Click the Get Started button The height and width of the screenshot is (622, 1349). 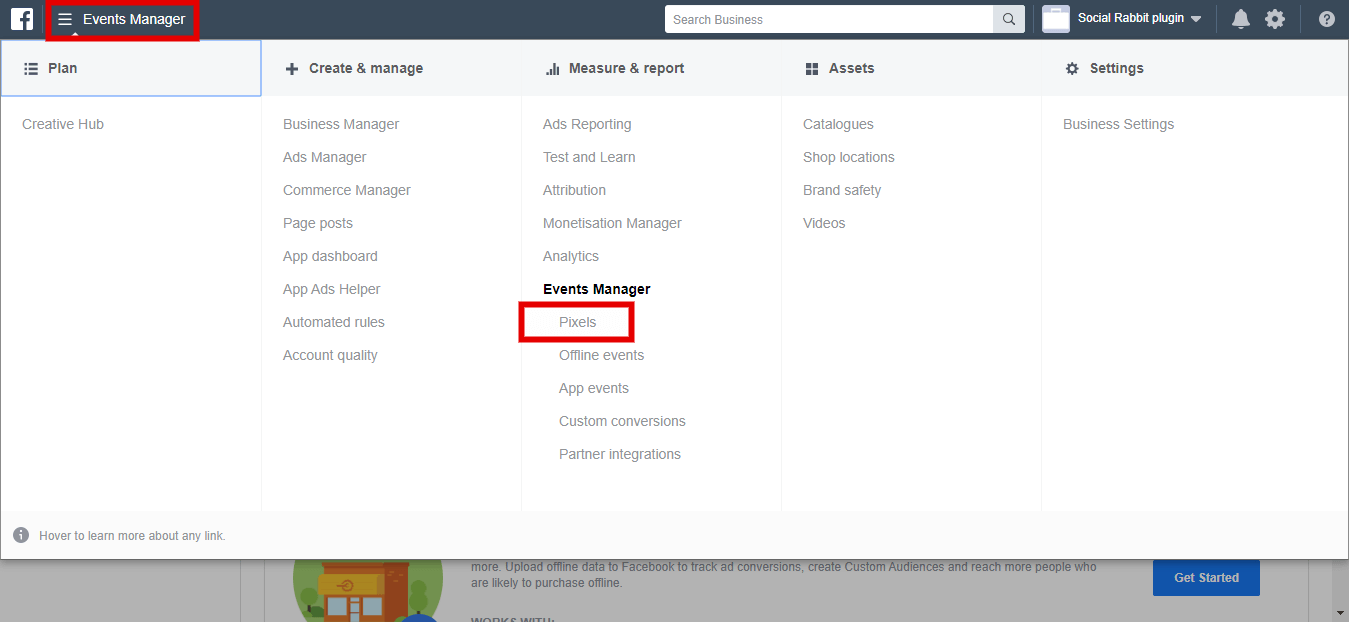click(1206, 577)
